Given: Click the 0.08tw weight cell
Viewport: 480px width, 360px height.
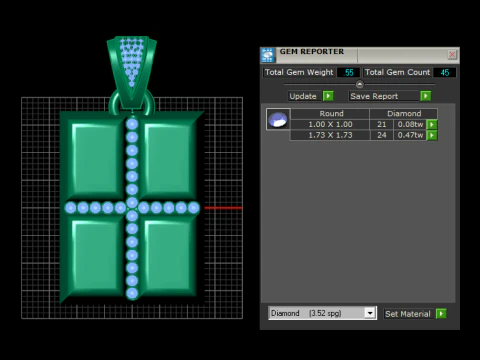Looking at the screenshot, I should coord(410,124).
